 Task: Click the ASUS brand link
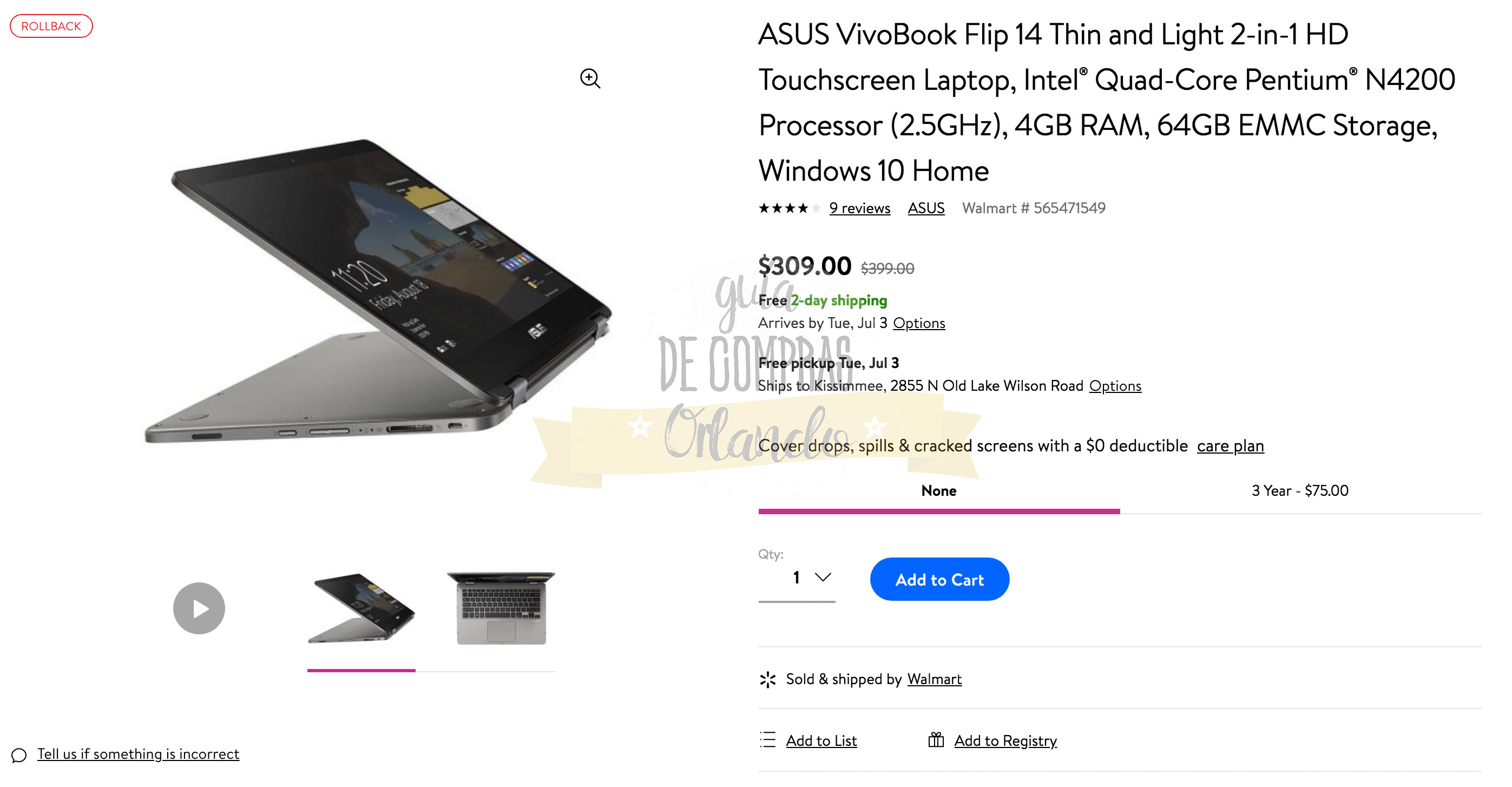[926, 208]
